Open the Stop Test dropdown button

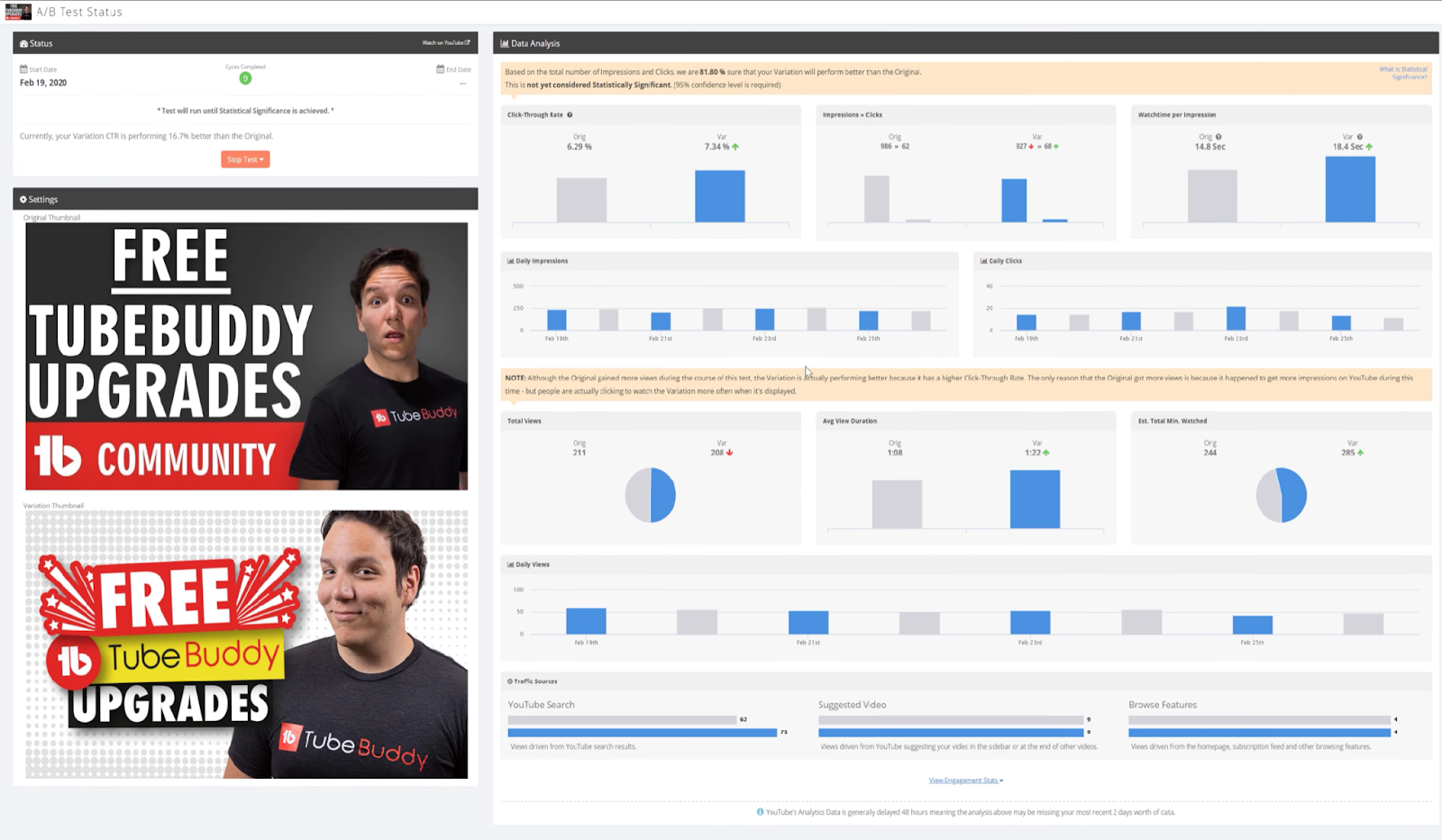click(x=245, y=160)
